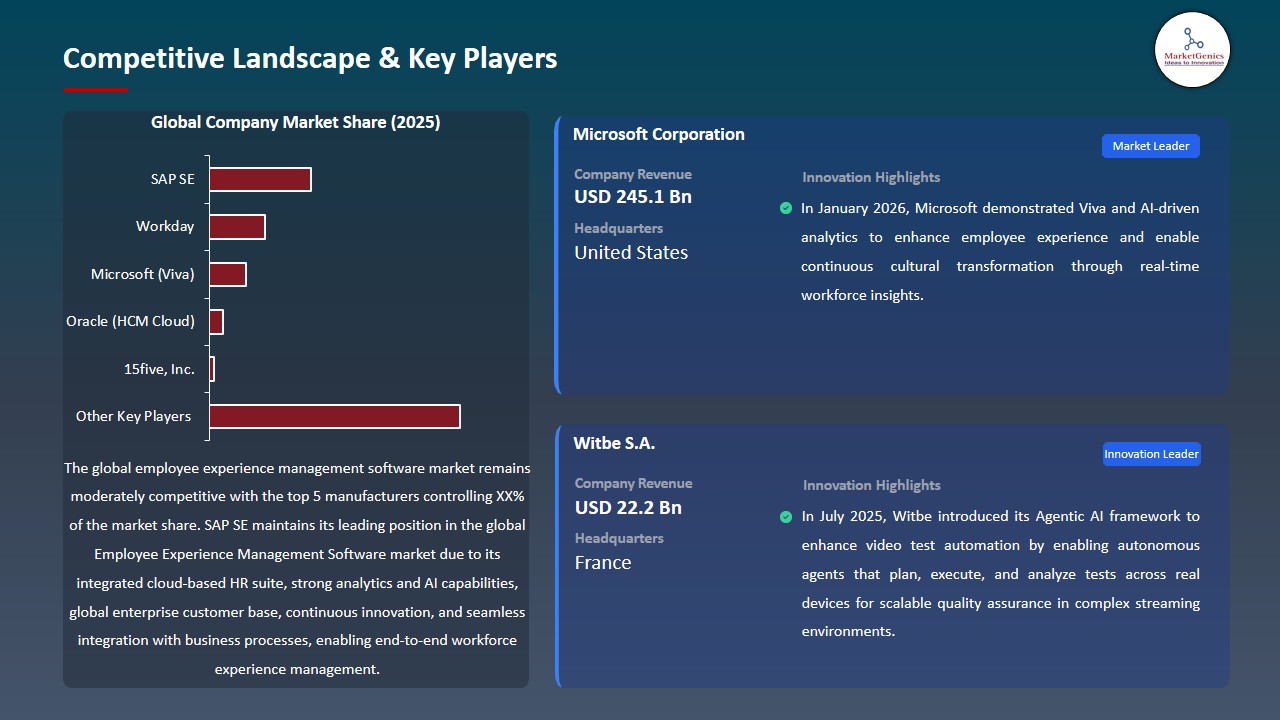Viewport: 1280px width, 720px height.
Task: Click Innovation Highlights label in Witbe card
Action: point(872,485)
